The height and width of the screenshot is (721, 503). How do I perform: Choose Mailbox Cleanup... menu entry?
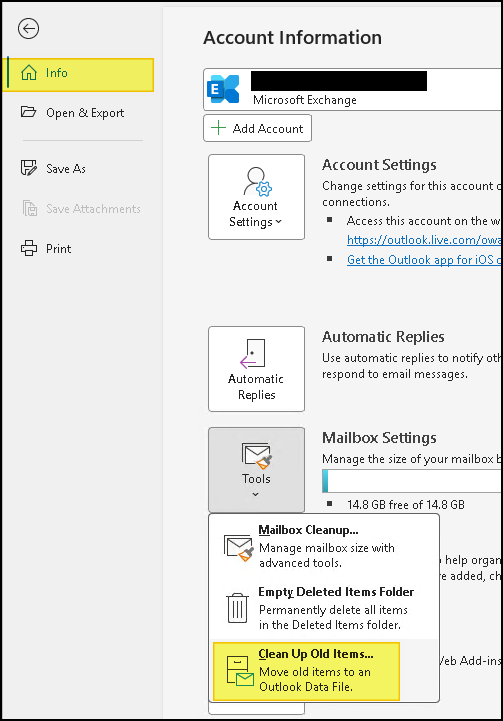[x=324, y=546]
